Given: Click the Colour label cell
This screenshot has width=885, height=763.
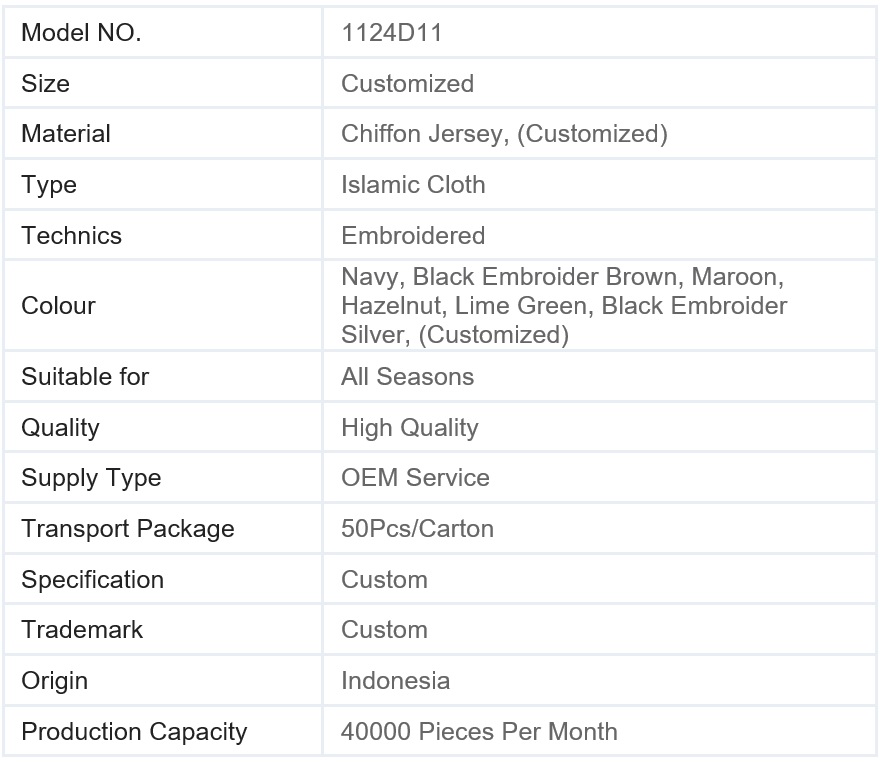Looking at the screenshot, I should [57, 306].
